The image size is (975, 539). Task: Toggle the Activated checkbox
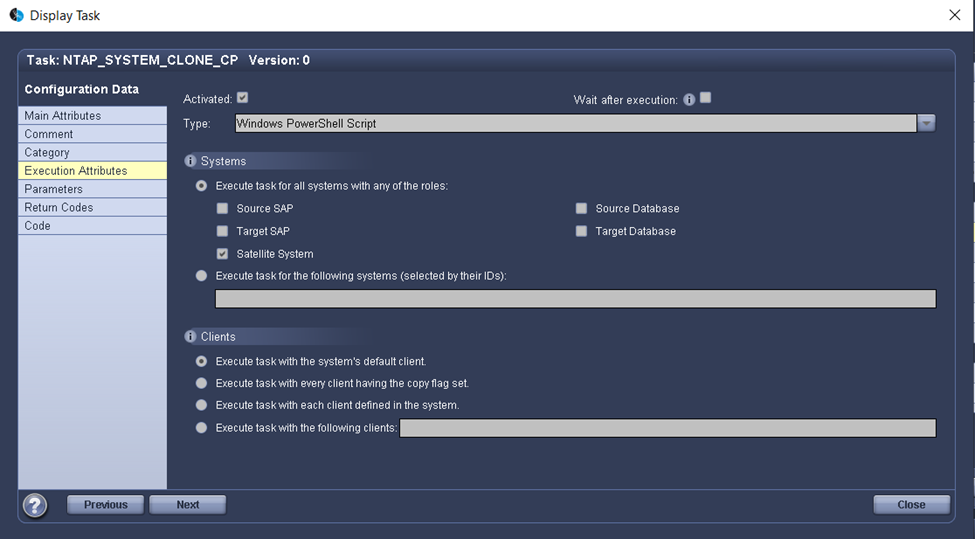tap(242, 98)
